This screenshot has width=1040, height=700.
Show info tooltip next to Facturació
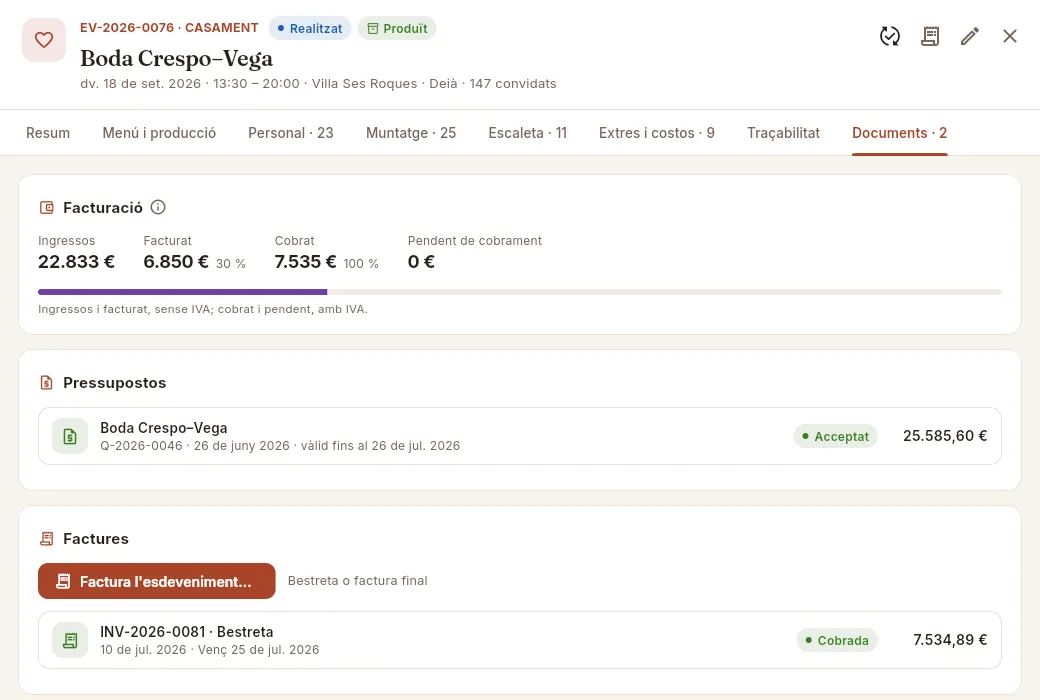[x=158, y=207]
